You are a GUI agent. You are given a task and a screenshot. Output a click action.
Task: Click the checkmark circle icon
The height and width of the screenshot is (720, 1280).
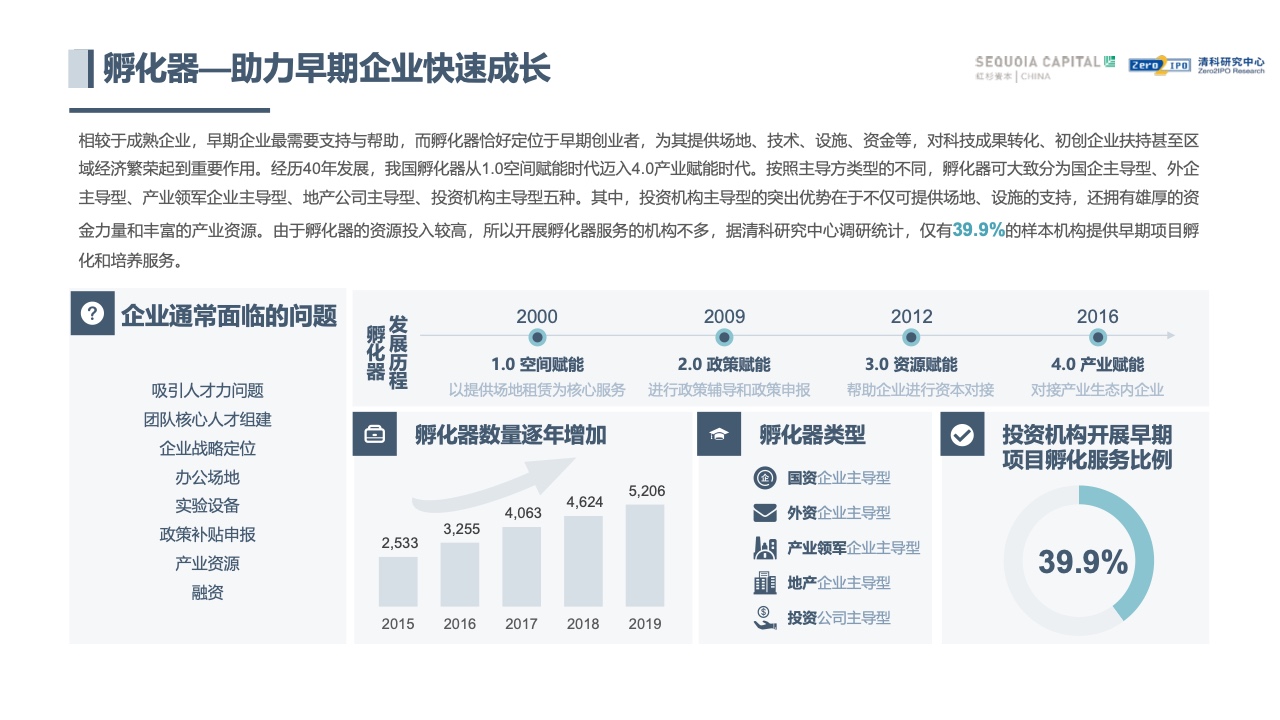[x=963, y=435]
